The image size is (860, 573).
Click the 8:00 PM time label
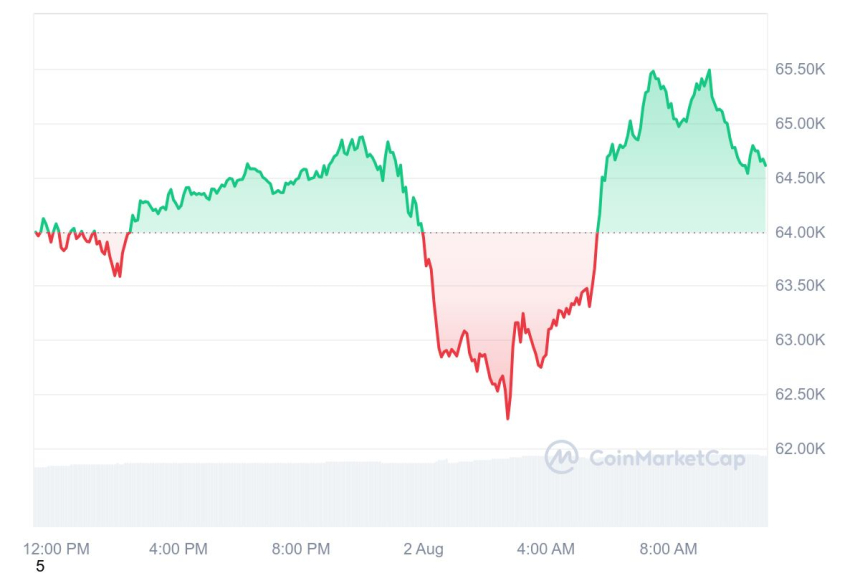301,549
